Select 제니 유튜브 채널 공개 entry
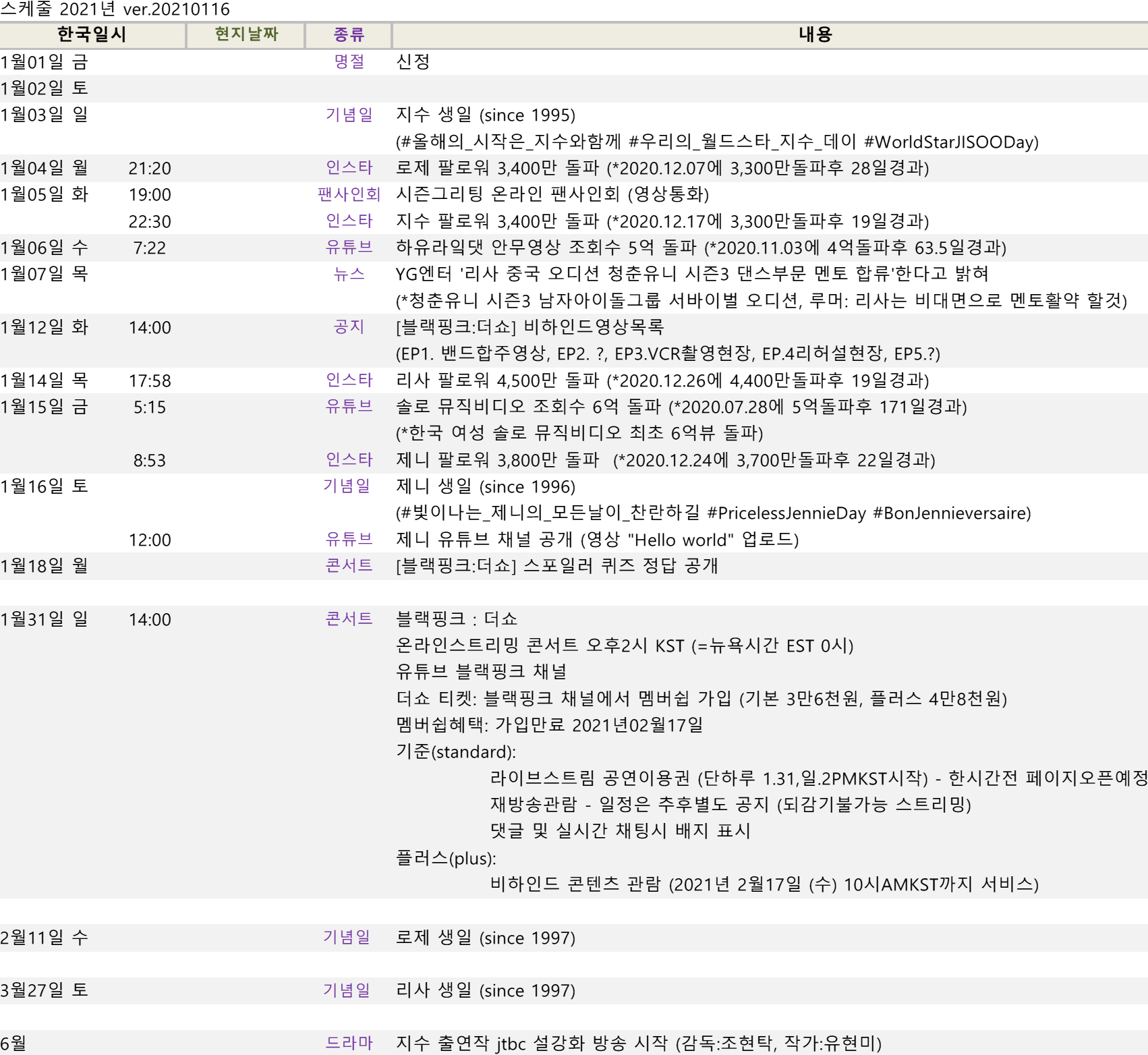The height and width of the screenshot is (1055, 1148). coord(598,540)
